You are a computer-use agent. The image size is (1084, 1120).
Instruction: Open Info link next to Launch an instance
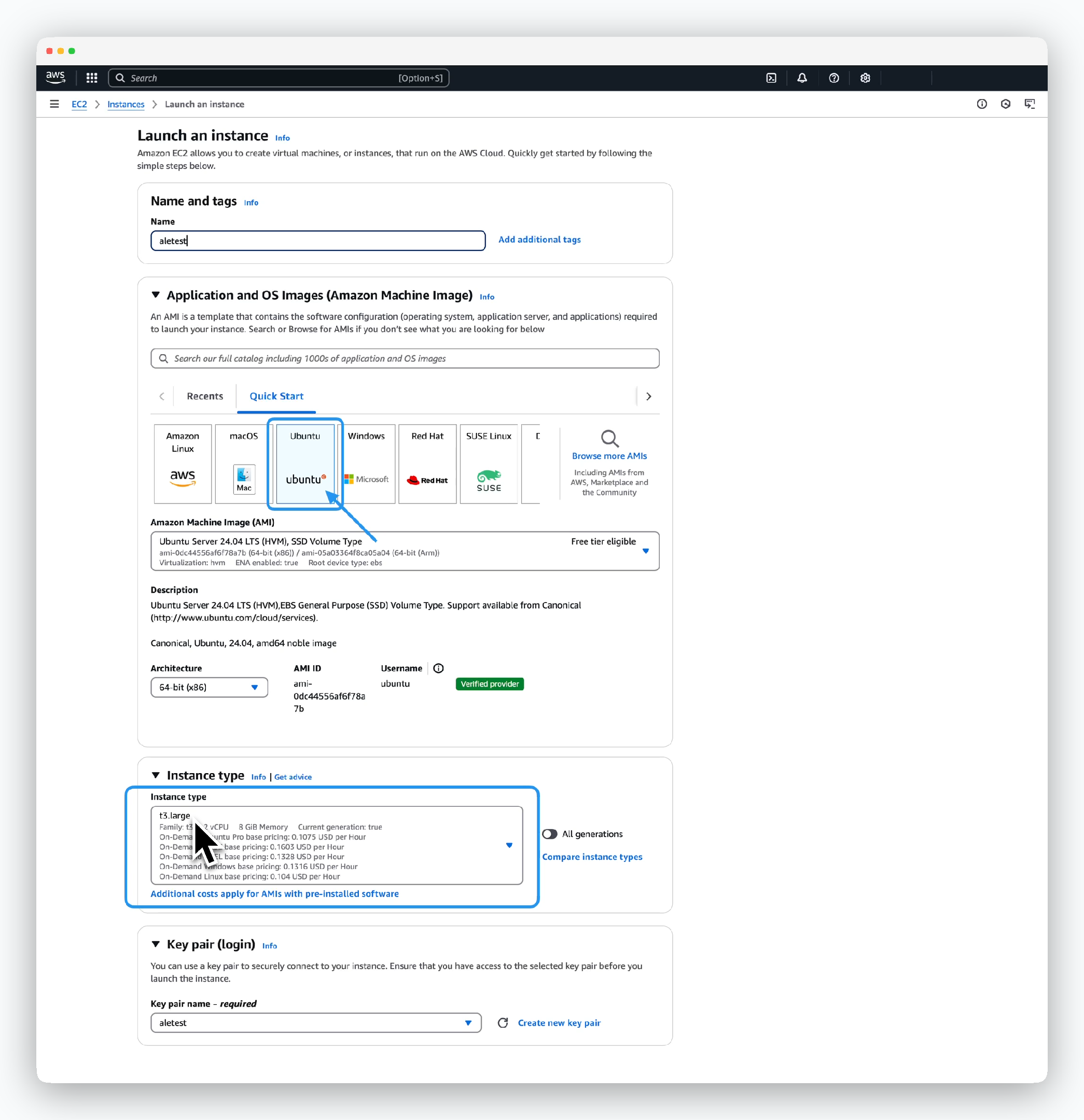pos(283,138)
